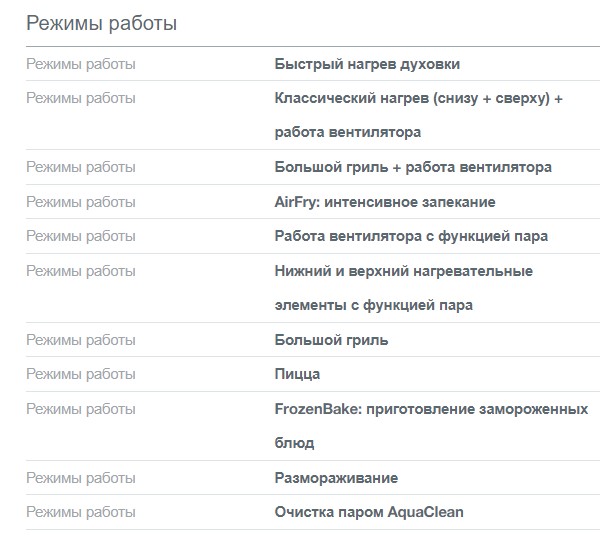Click the row label left of standalone "Большой гриль"
603x540 pixels.
coord(81,340)
